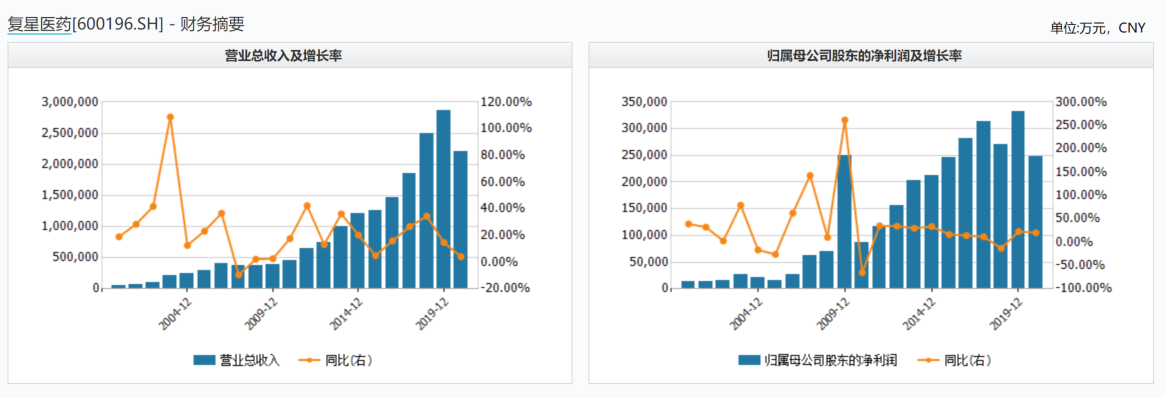Click the tallest blue bar in revenue chart

(444, 199)
